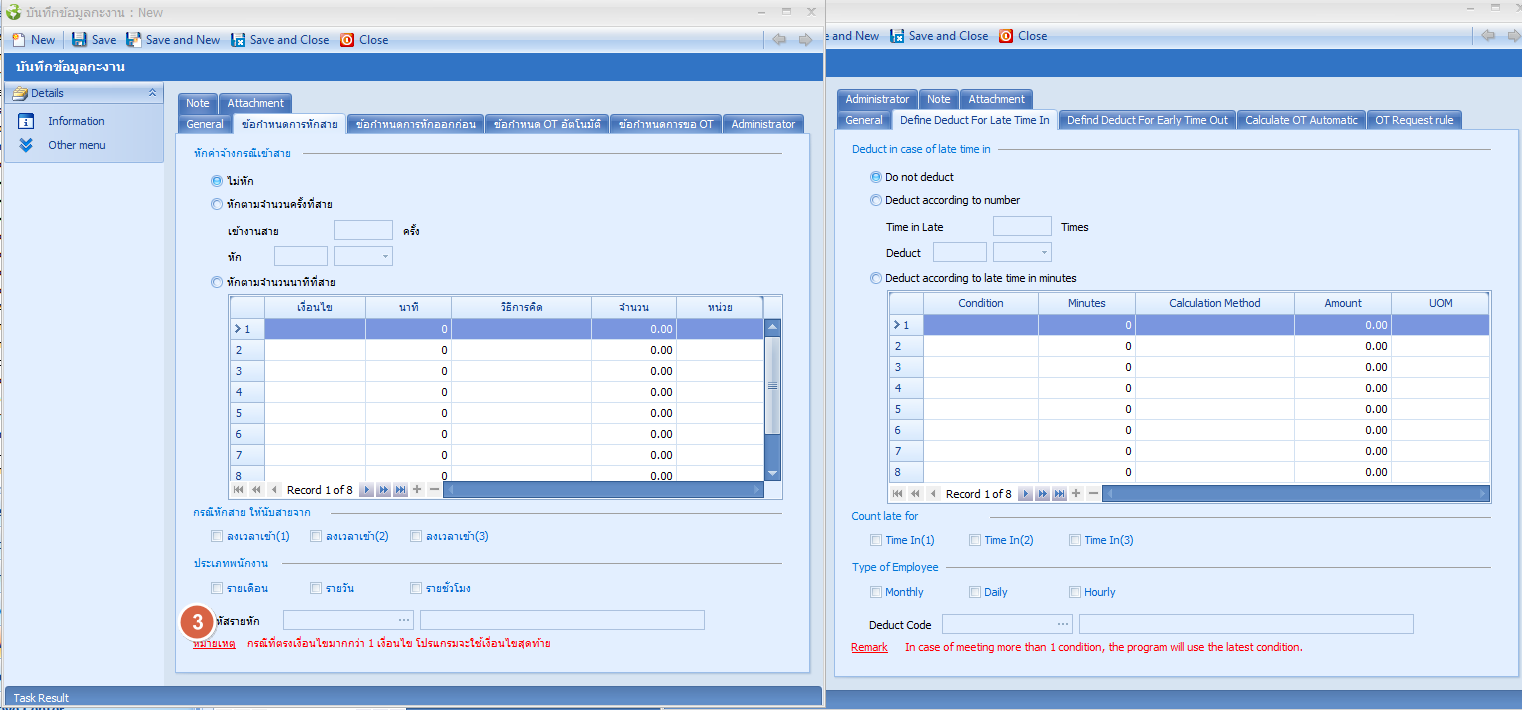
Task: Select 'Deduct according to late time in minutes'
Action: [x=877, y=278]
